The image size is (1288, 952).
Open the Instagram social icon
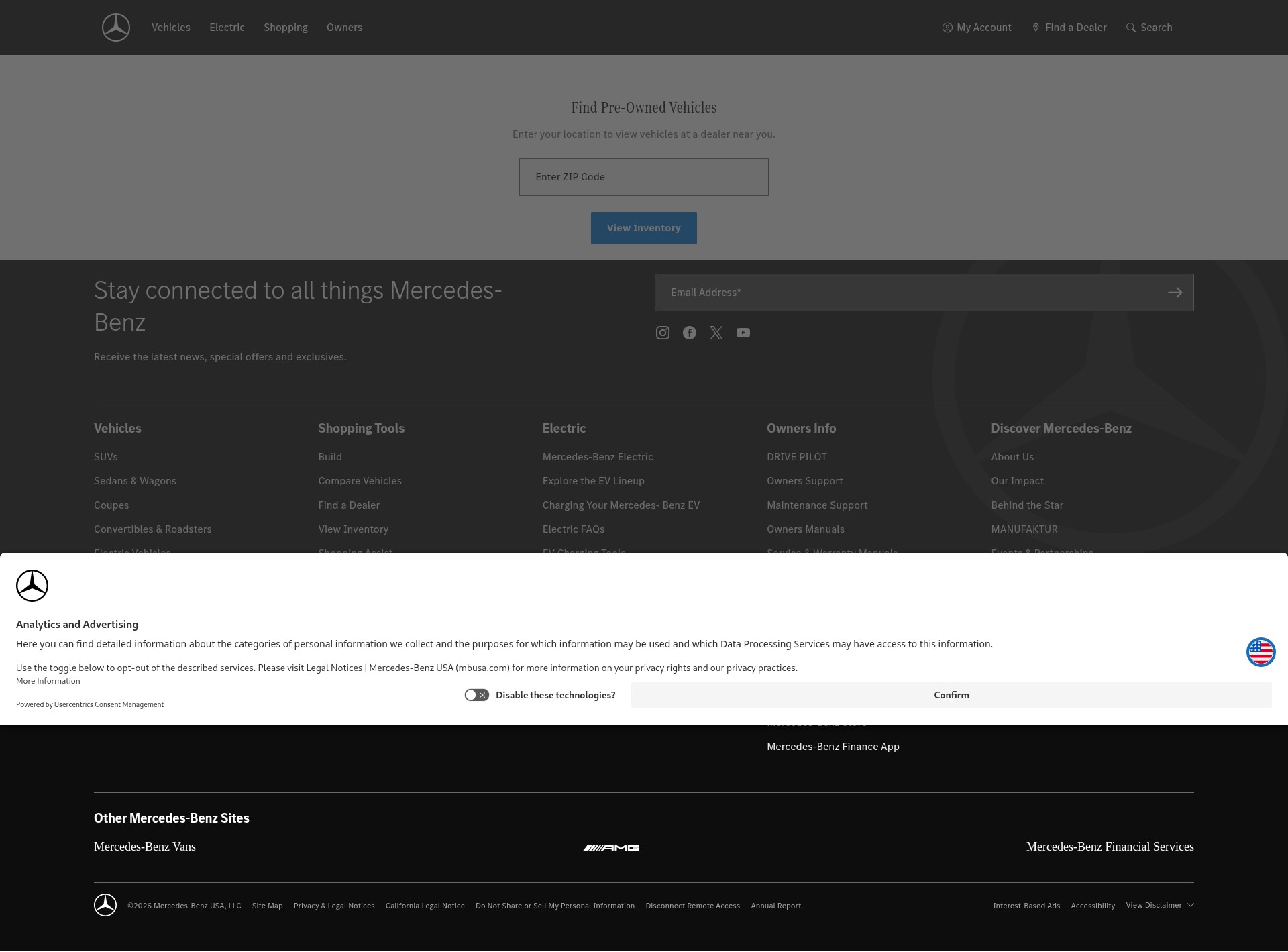tap(663, 333)
